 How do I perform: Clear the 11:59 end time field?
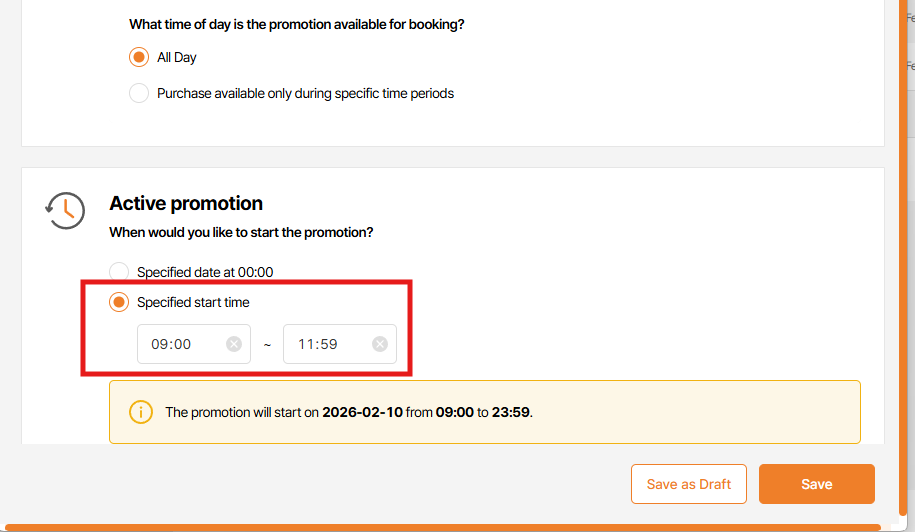pyautogui.click(x=380, y=344)
